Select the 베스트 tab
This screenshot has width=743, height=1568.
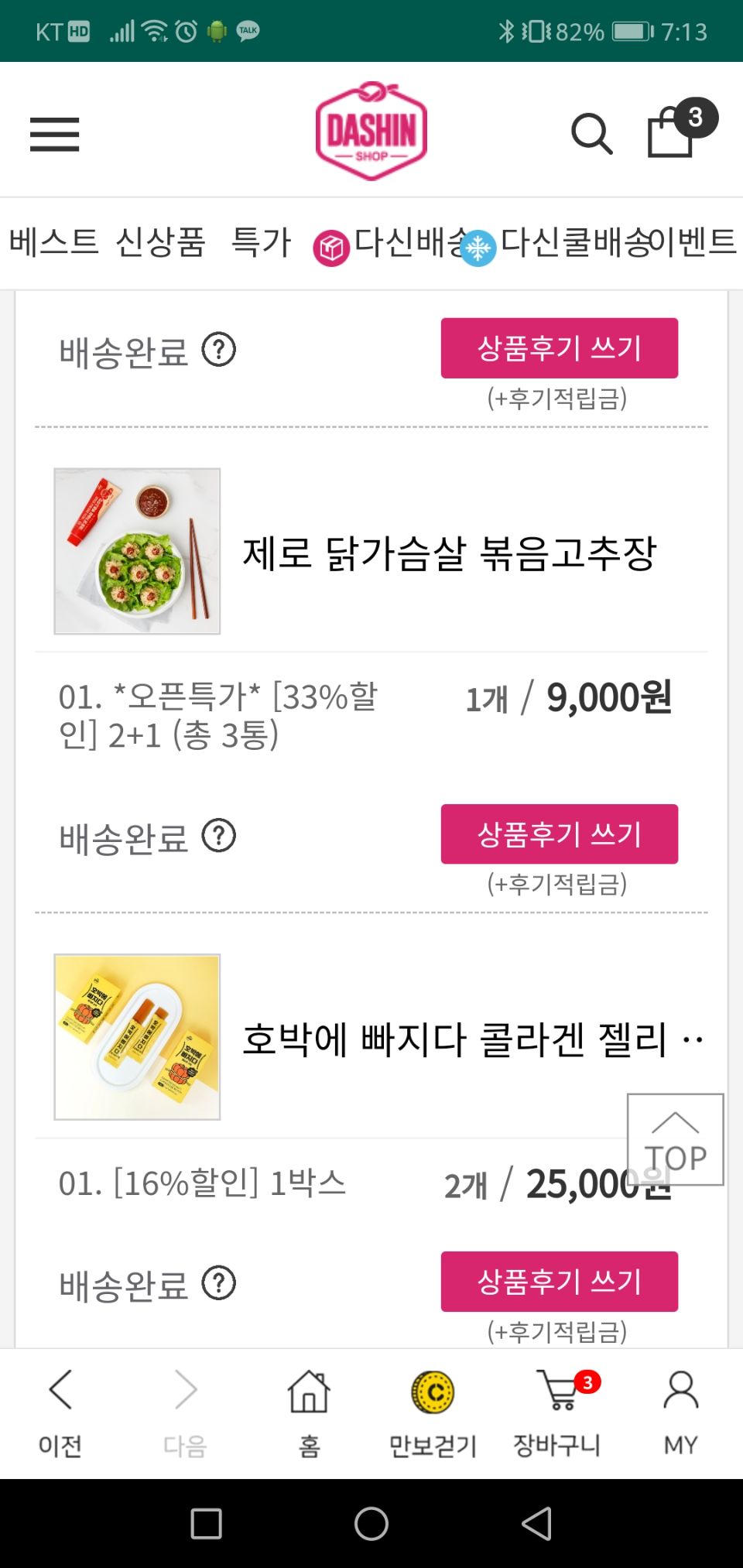coord(54,242)
